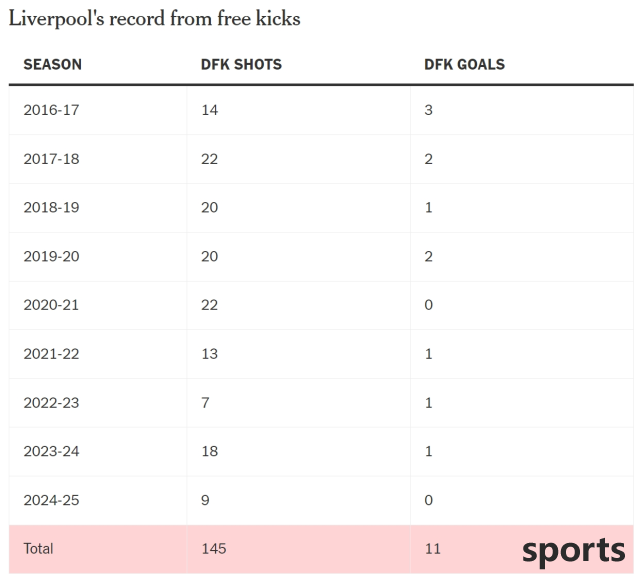Click the Liverpool's record from free kicks title

click(155, 19)
